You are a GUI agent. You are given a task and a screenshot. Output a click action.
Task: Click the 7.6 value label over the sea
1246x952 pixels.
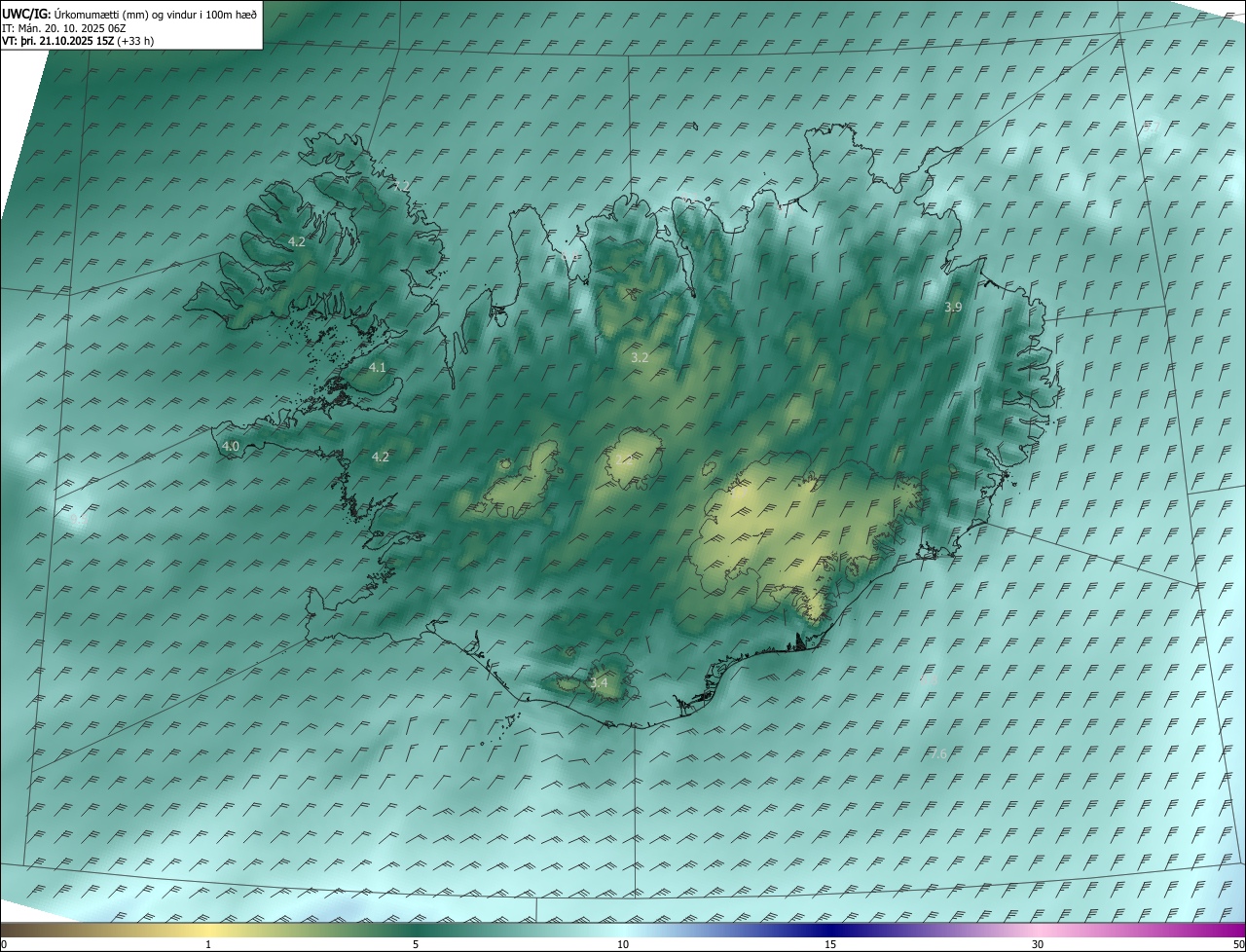tap(938, 754)
